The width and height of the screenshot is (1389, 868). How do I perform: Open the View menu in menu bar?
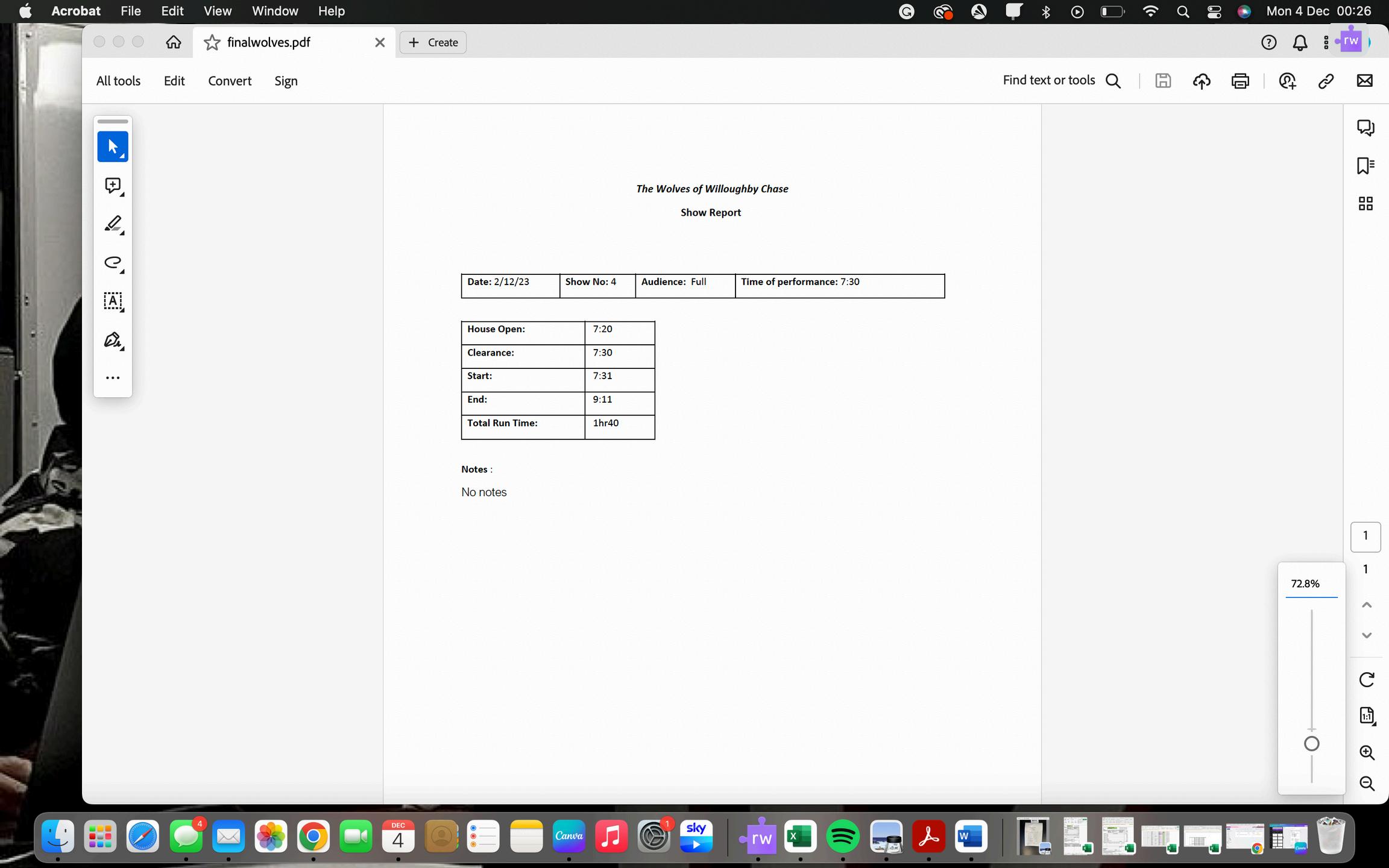(x=217, y=11)
